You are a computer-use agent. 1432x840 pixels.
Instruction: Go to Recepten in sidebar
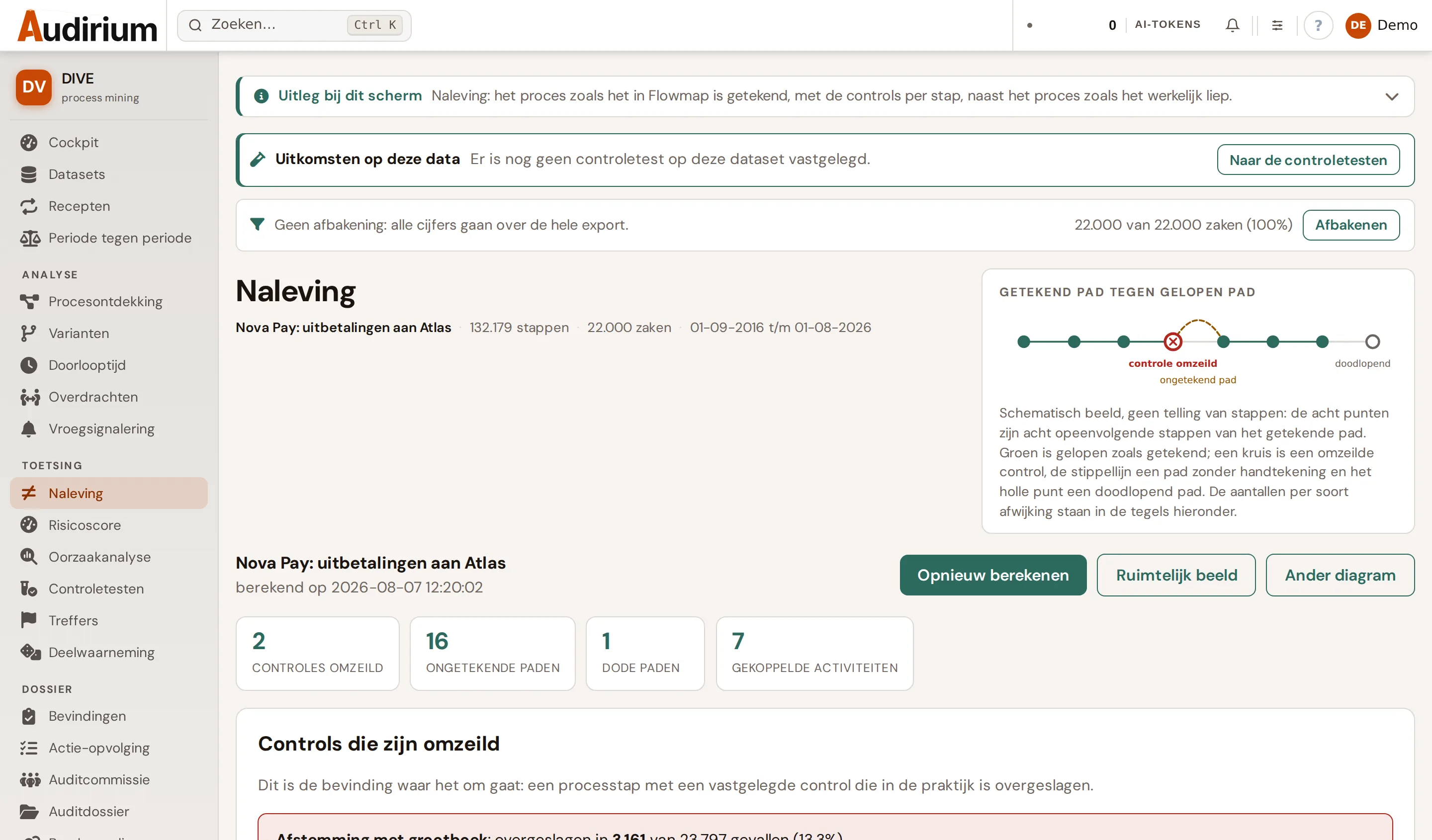click(x=108, y=206)
